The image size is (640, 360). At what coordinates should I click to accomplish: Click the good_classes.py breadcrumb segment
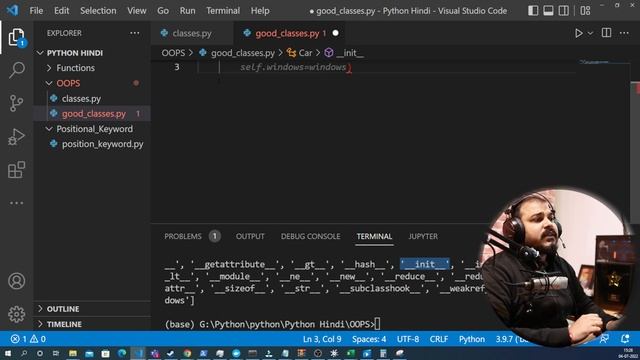(242, 53)
